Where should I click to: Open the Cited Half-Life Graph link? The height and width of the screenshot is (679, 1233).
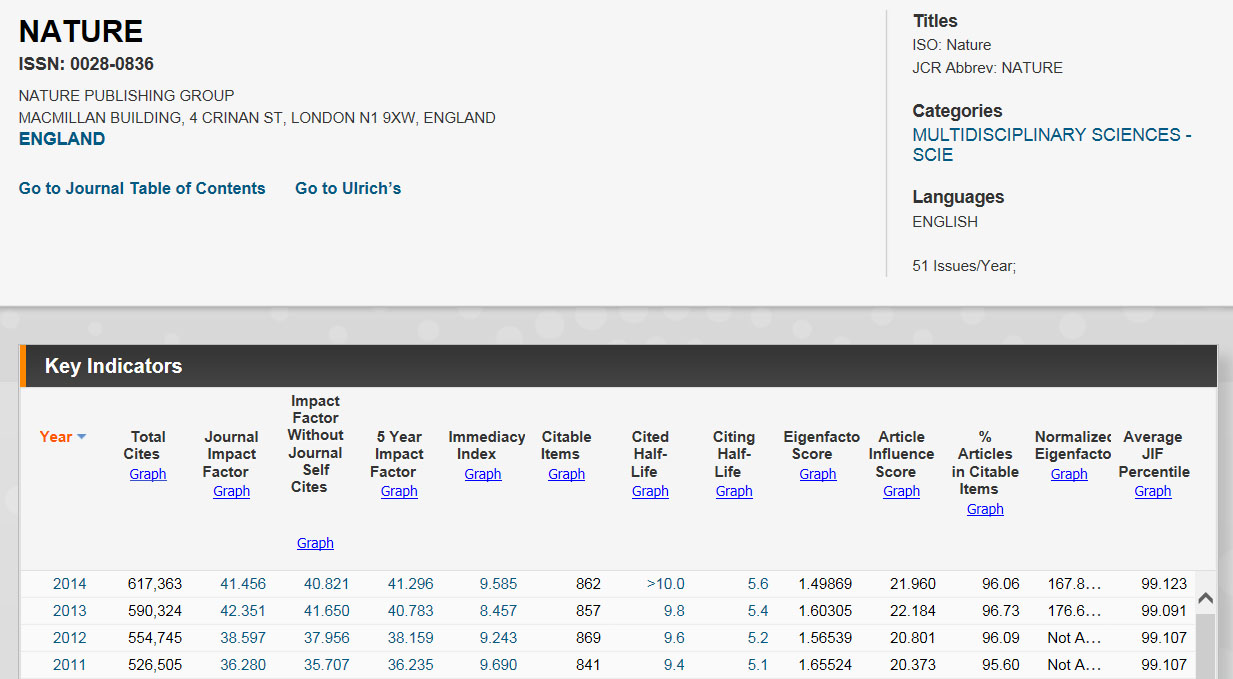coord(650,491)
